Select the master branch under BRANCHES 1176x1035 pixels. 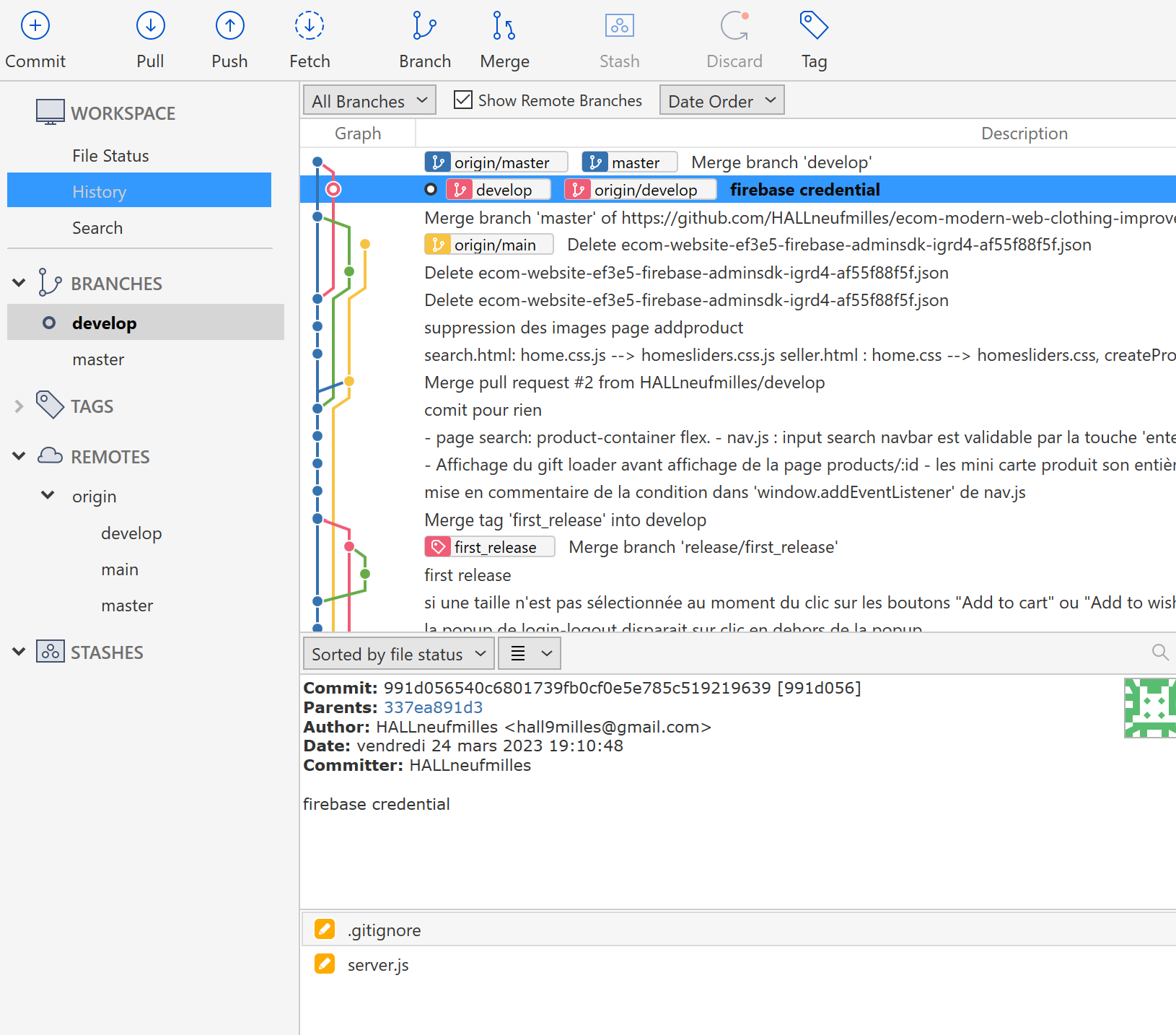click(x=98, y=359)
